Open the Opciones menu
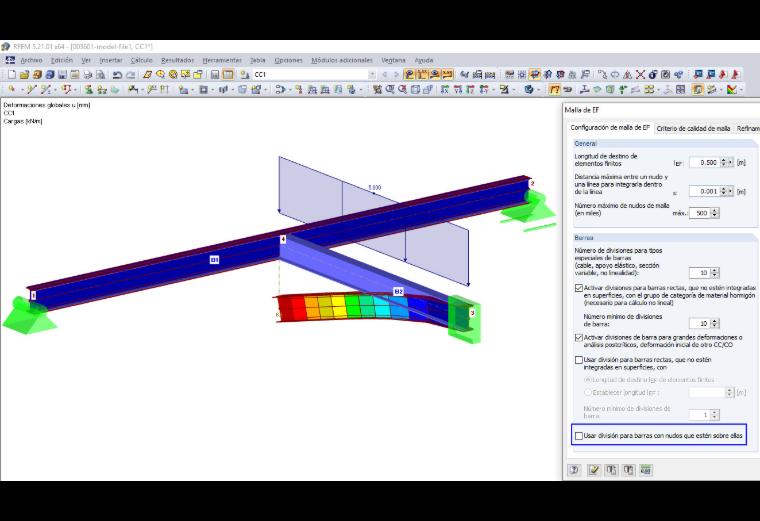This screenshot has width=760, height=521. click(x=288, y=60)
